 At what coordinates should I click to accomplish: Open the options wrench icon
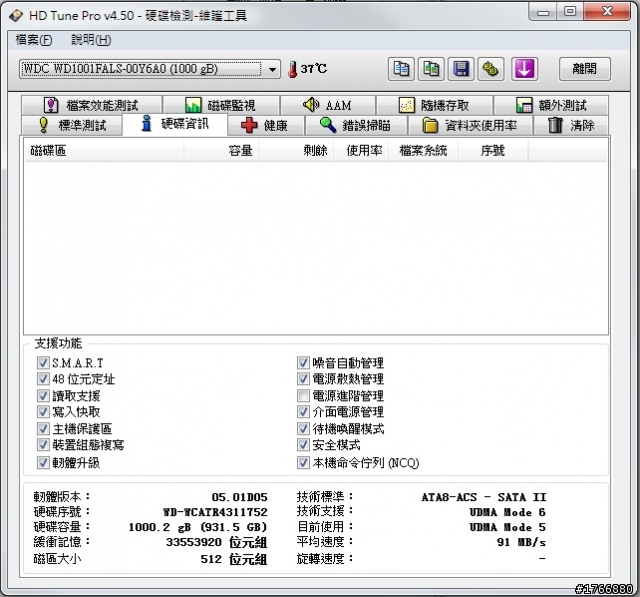click(491, 69)
